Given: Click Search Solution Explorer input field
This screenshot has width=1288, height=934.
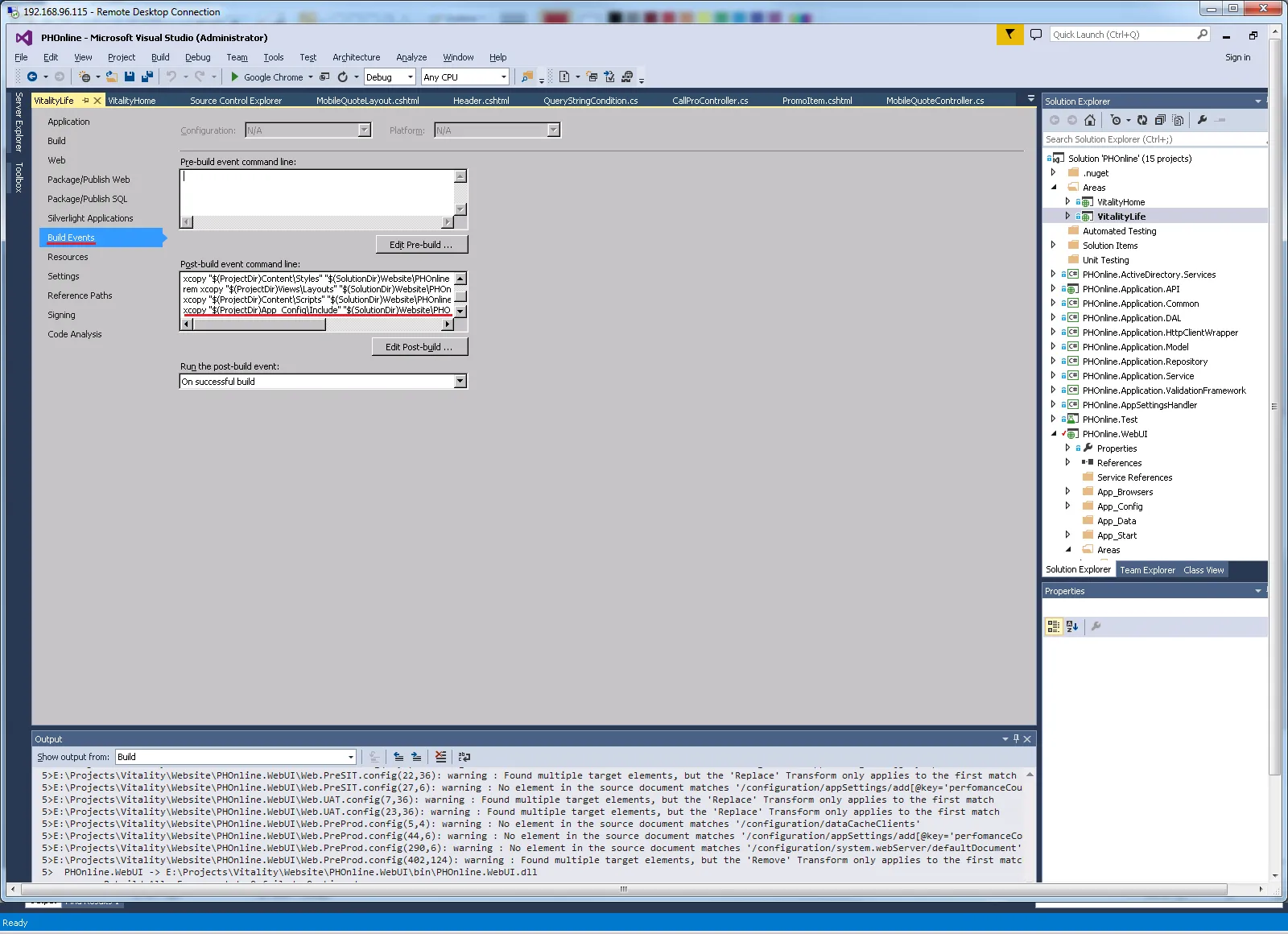Looking at the screenshot, I should 1154,139.
